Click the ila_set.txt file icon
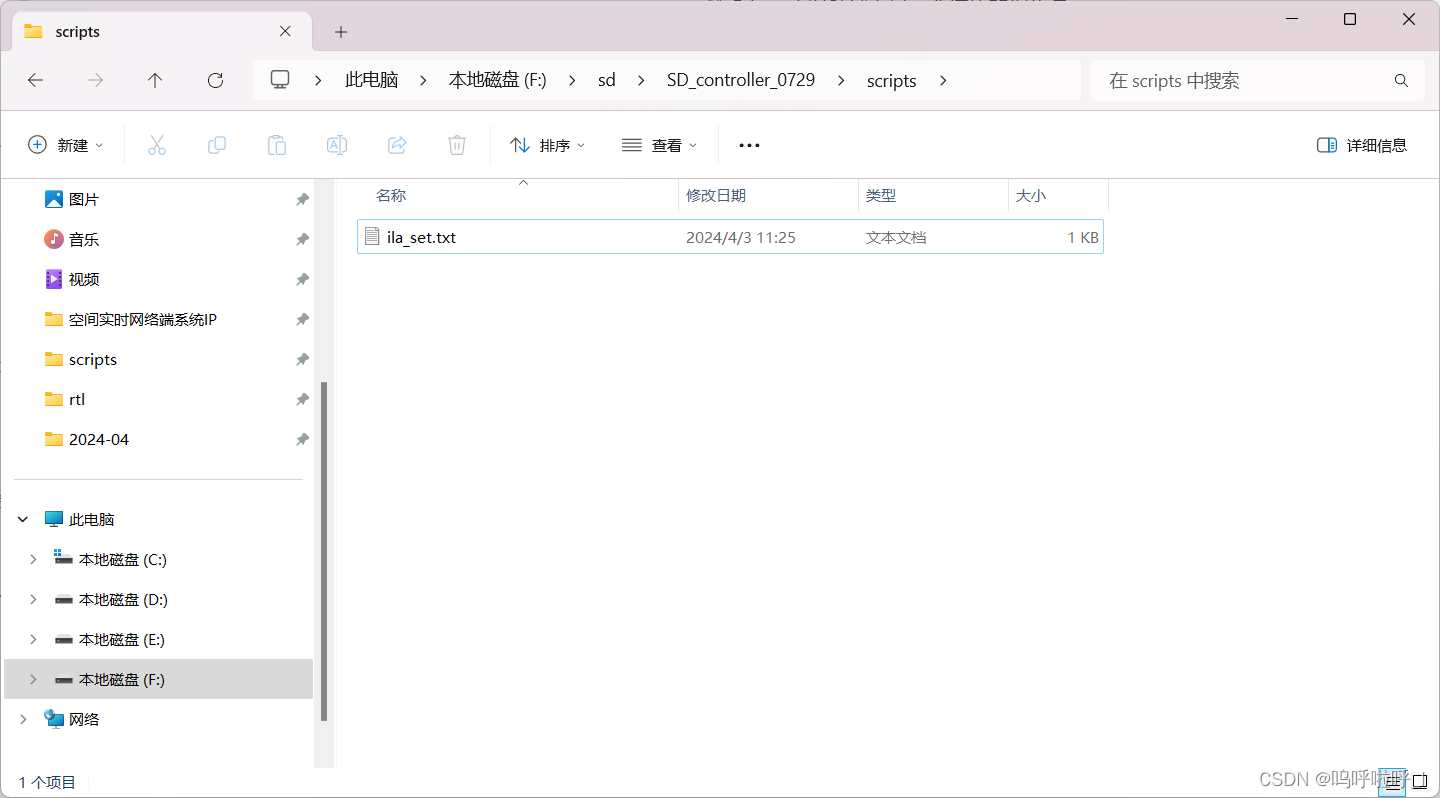 [x=372, y=237]
